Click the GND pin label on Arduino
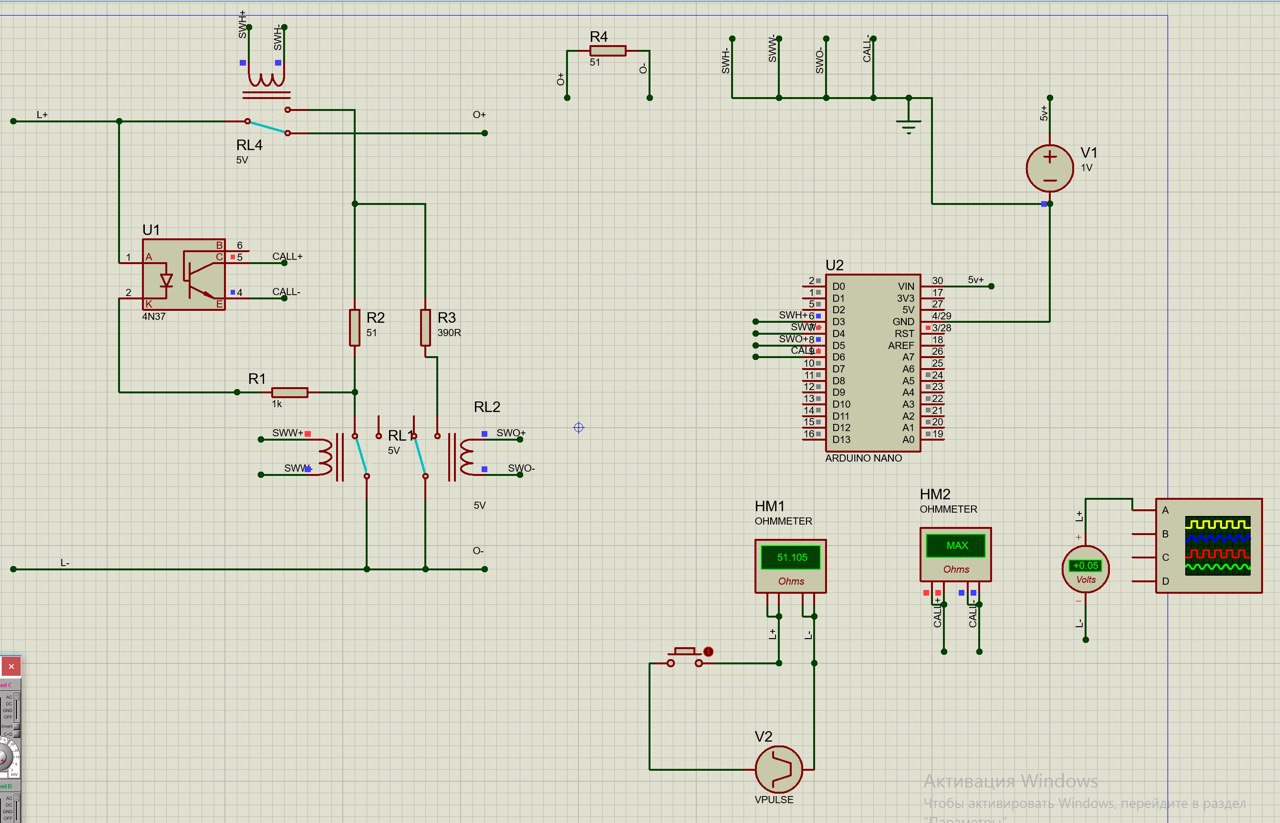 click(905, 322)
